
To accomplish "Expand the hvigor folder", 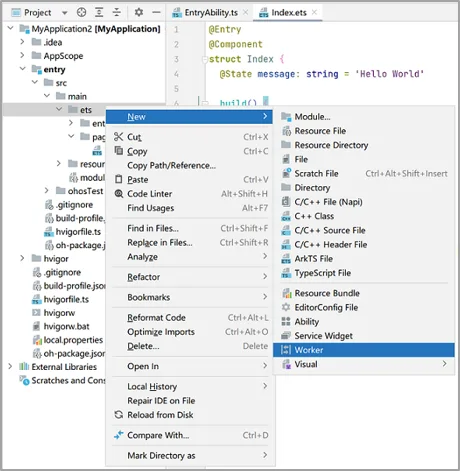I will 22,258.
